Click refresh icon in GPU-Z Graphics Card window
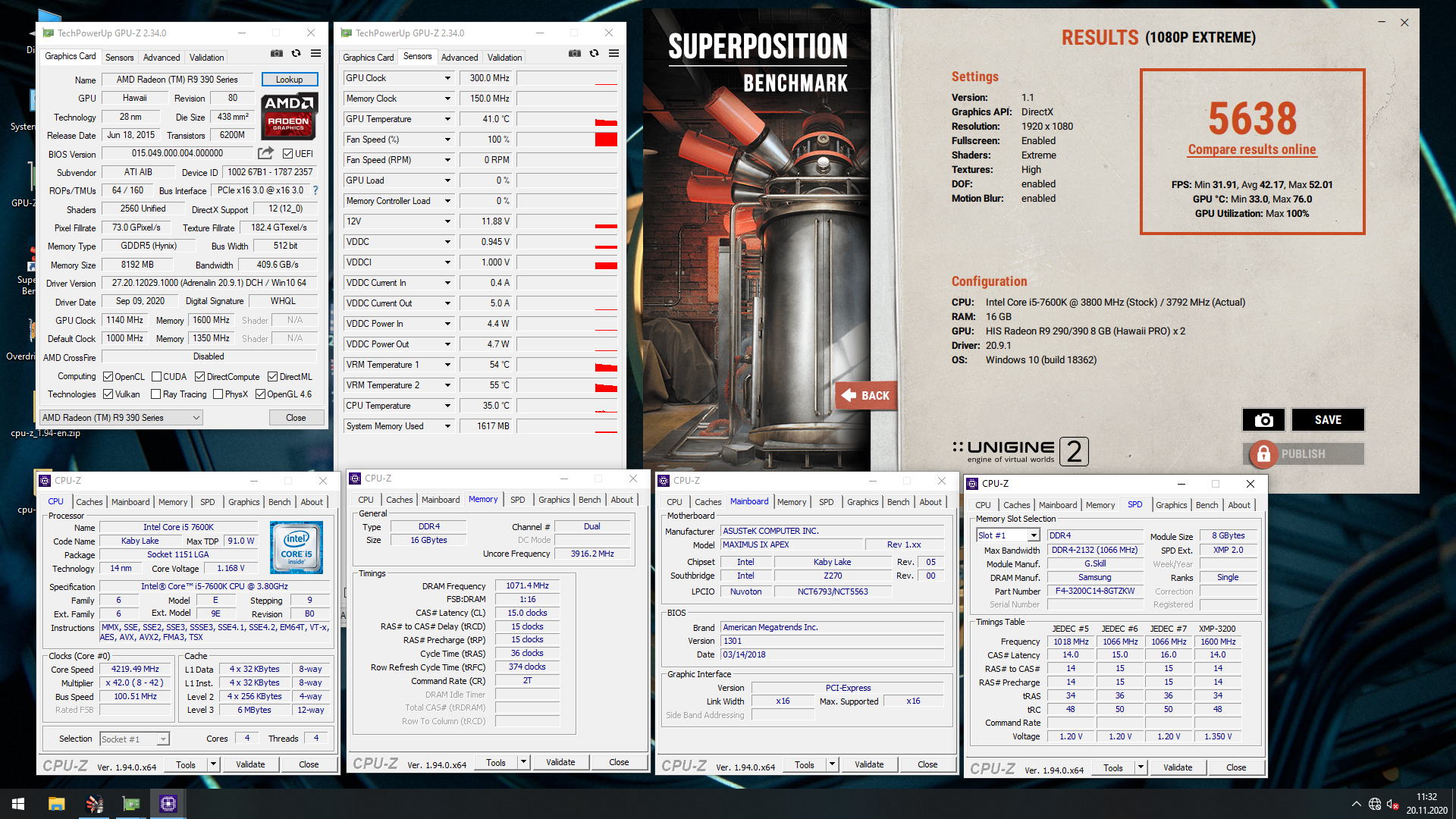 click(297, 54)
